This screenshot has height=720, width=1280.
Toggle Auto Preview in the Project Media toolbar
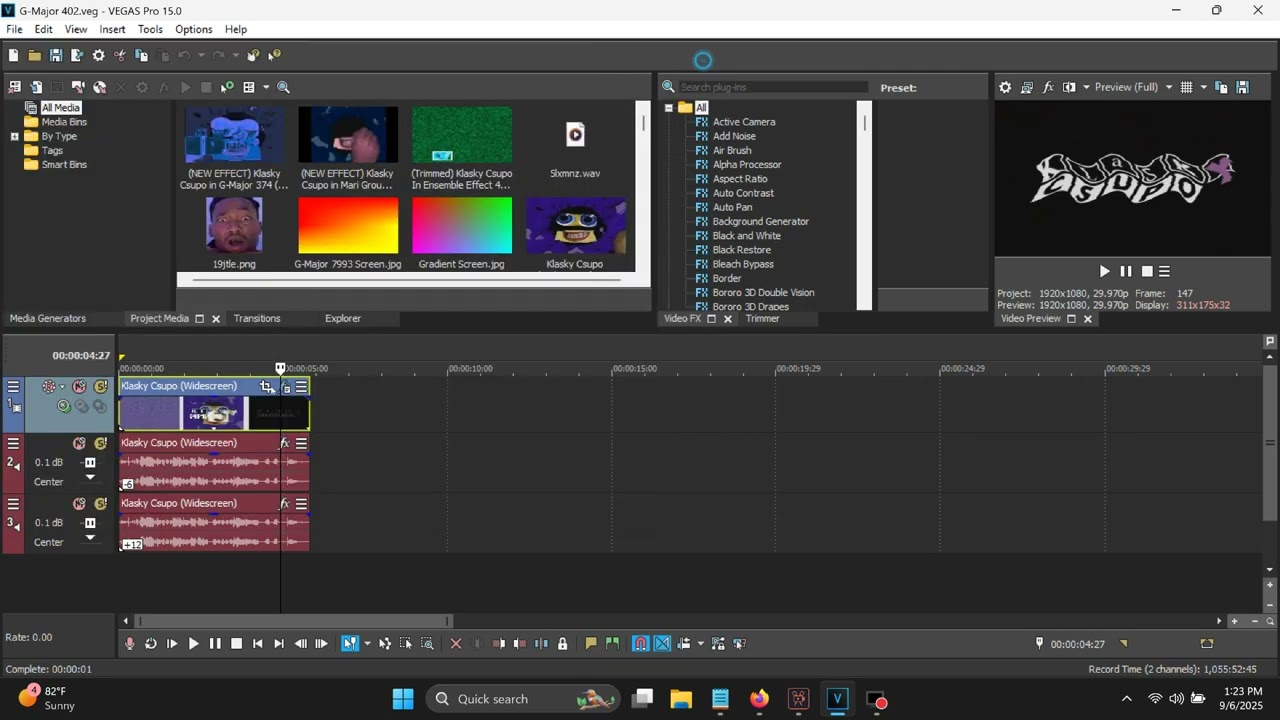tap(227, 87)
